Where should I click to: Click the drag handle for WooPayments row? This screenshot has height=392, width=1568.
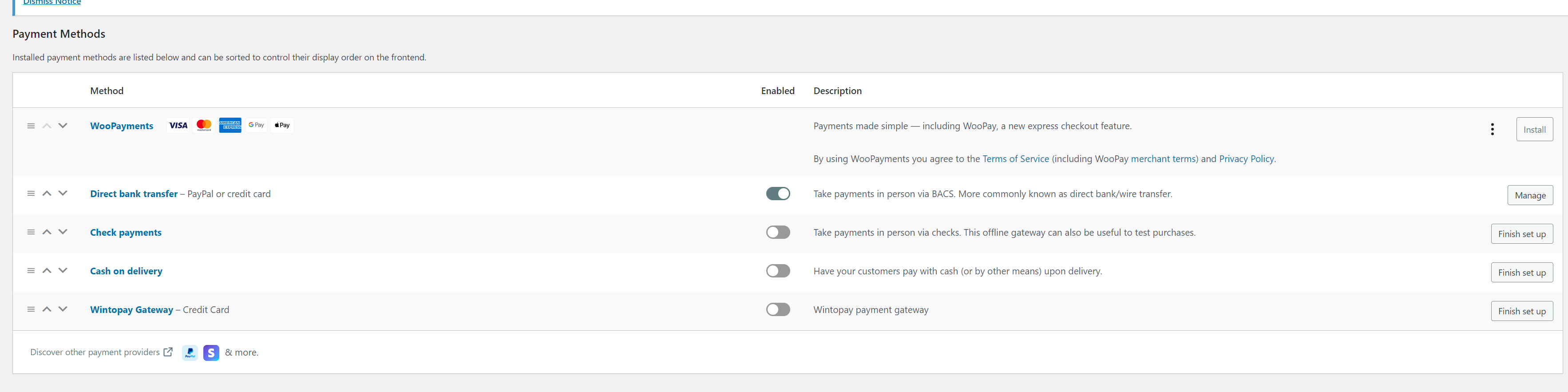(31, 126)
